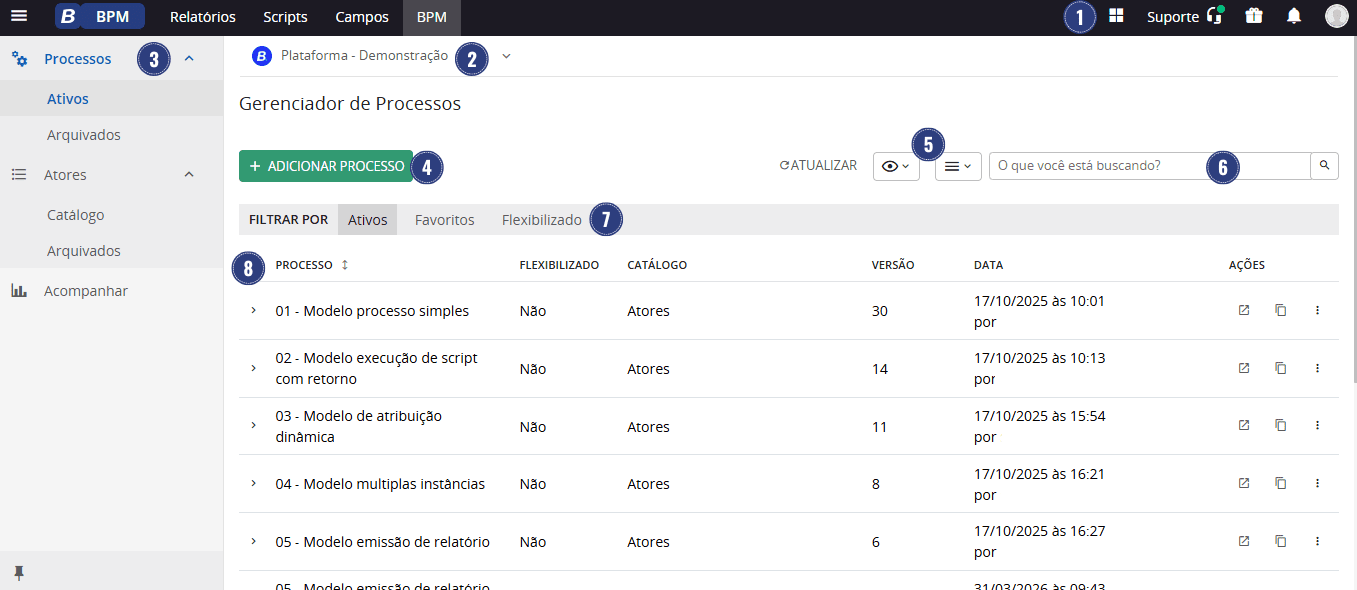
Task: Open more actions for process 01
Action: [x=1317, y=311]
